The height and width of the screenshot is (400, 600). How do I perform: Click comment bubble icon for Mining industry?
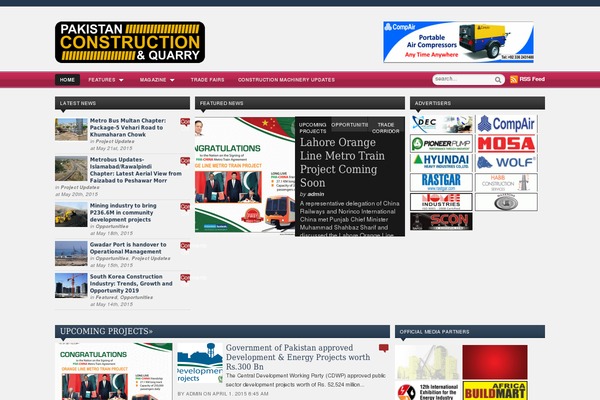(x=185, y=207)
